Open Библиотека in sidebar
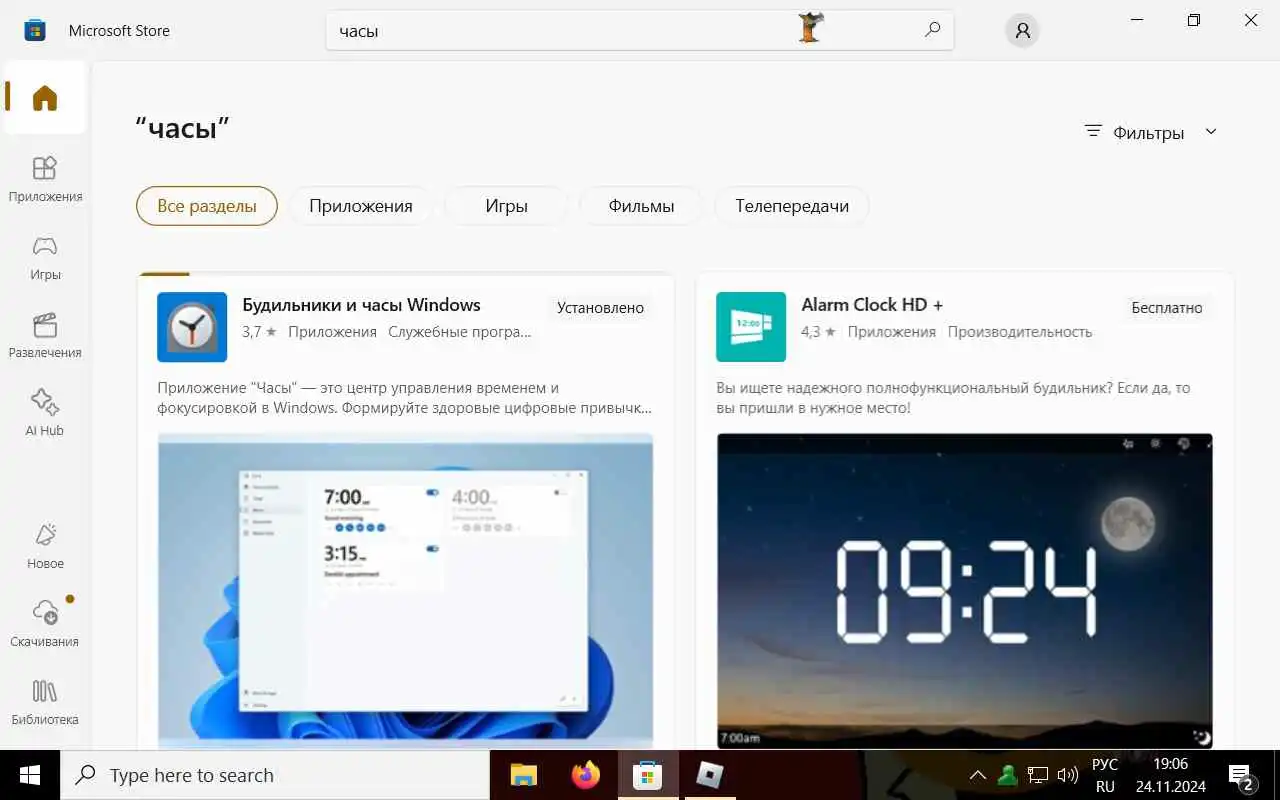Viewport: 1280px width, 800px height. coord(45,702)
